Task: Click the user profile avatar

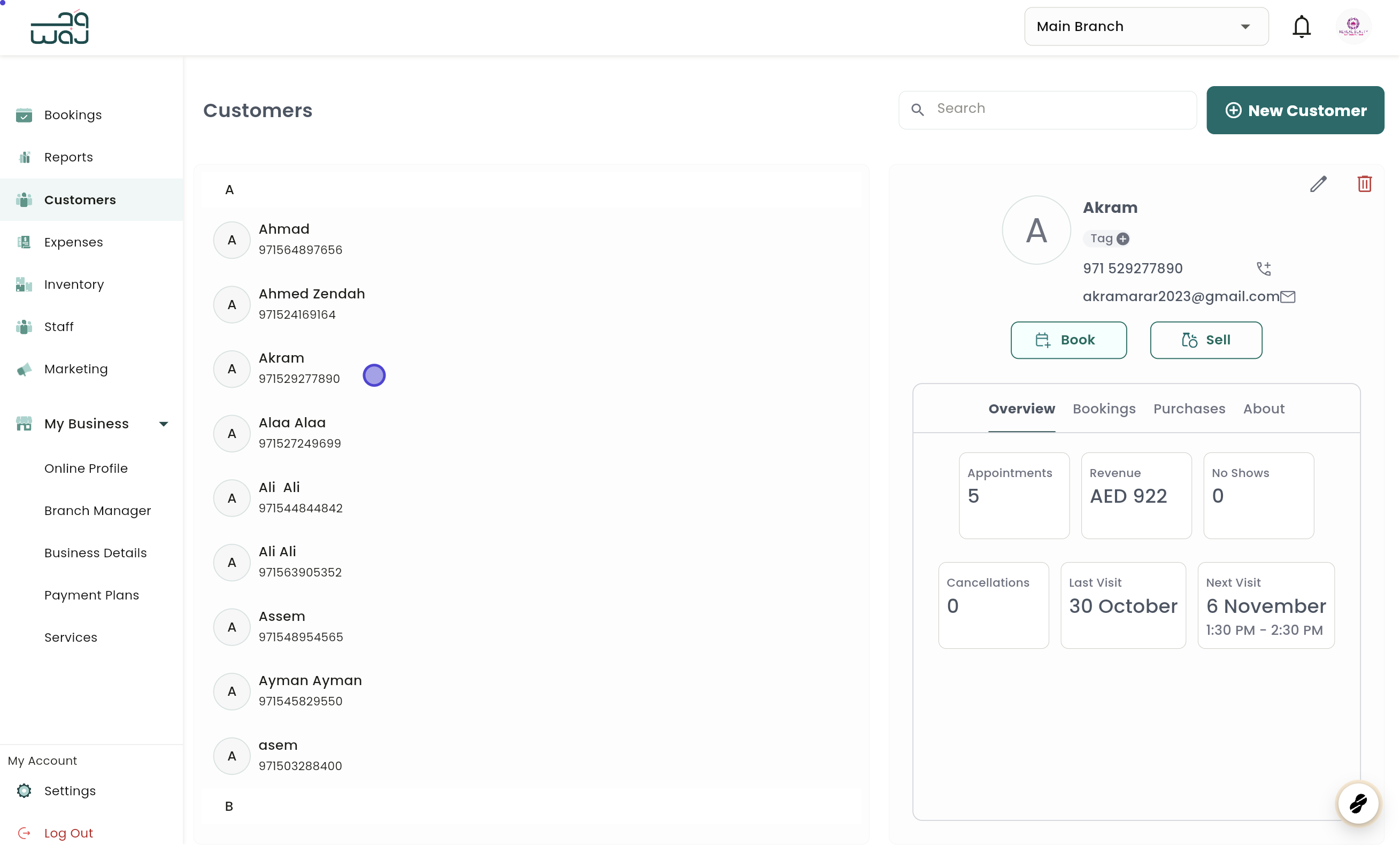Action: tap(1353, 27)
